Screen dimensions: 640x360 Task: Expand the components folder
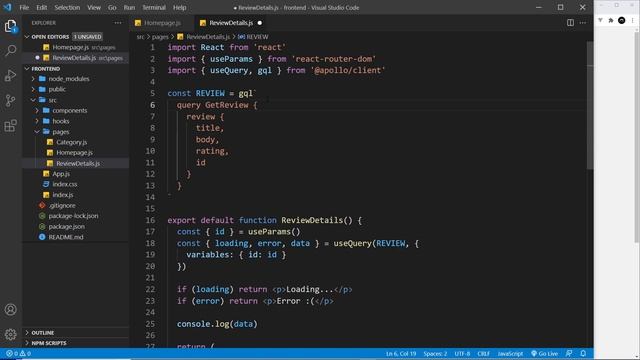pyautogui.click(x=76, y=111)
